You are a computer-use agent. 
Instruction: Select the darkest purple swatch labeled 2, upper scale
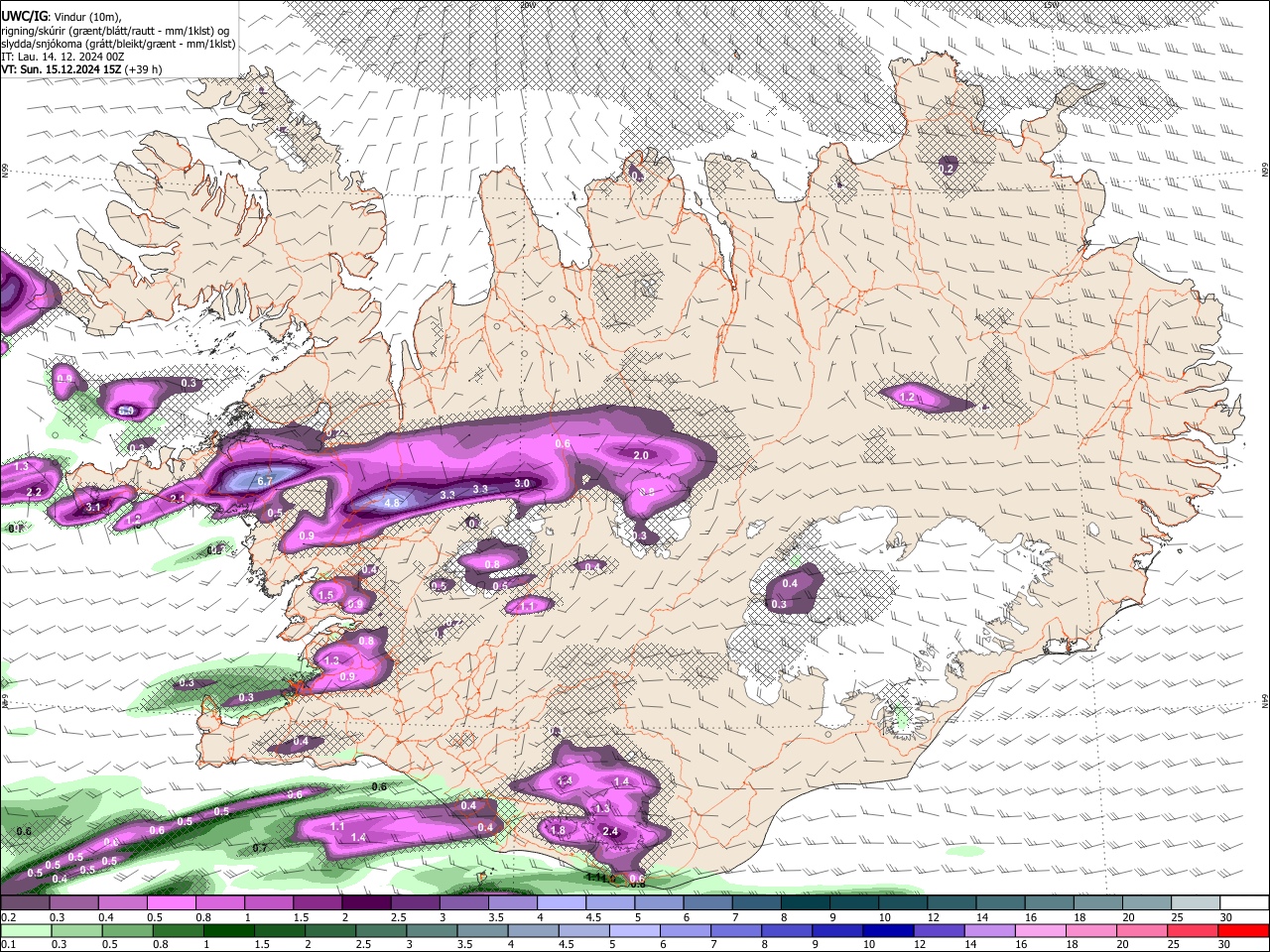[x=365, y=903]
